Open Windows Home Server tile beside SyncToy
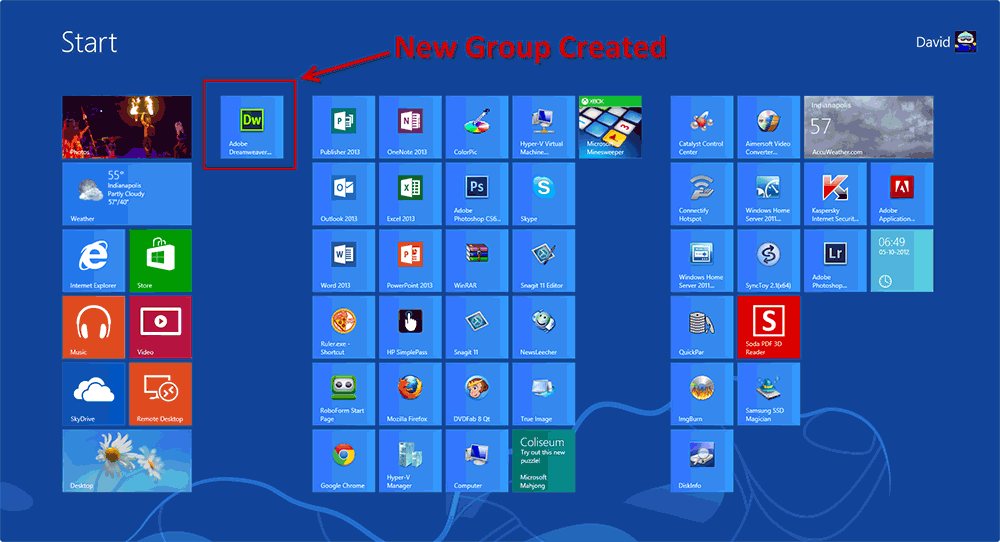This screenshot has width=1000, height=542. [x=702, y=261]
